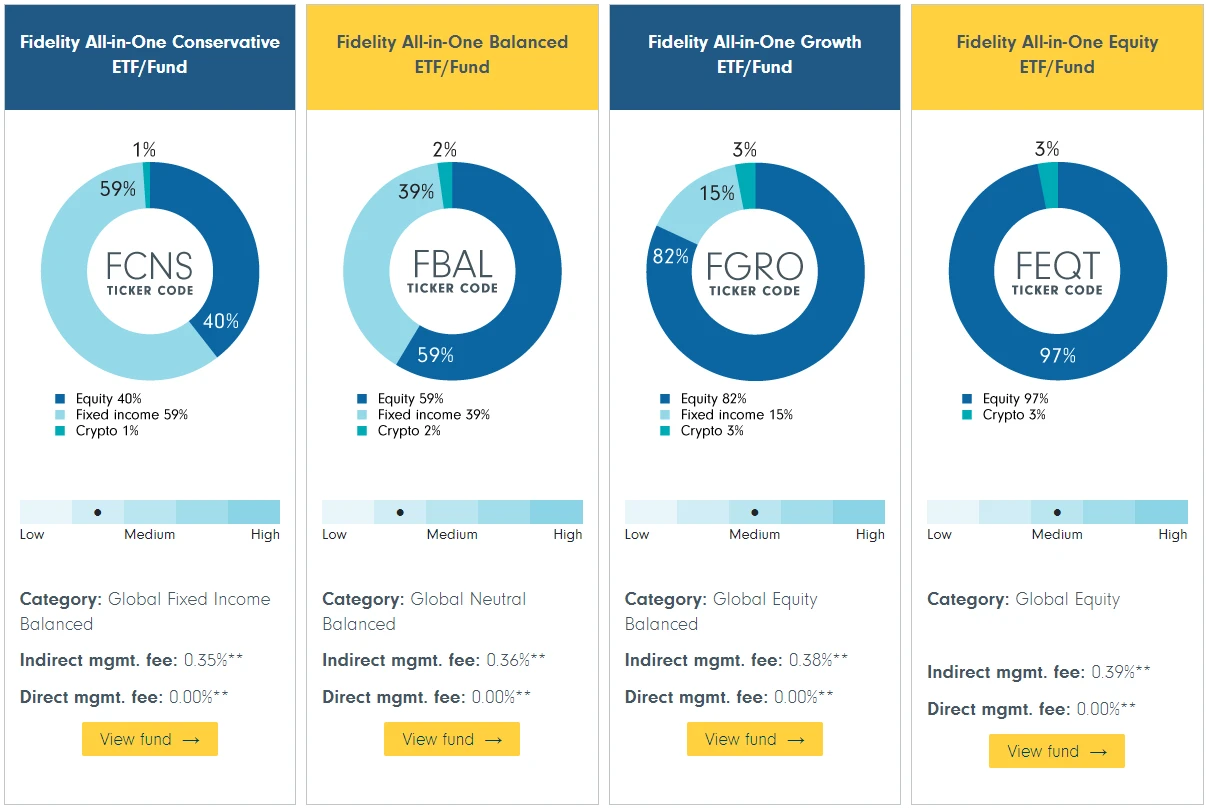
Task: Open the Fidelity All-in-One Balanced header
Action: (452, 55)
